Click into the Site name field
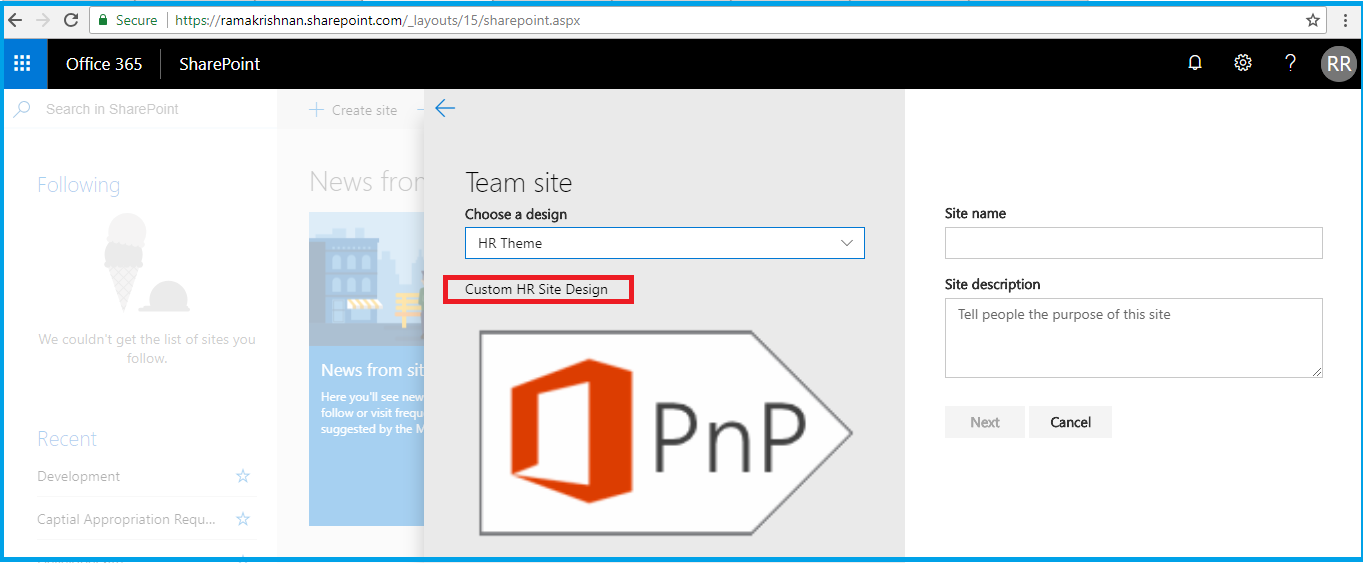Image resolution: width=1363 pixels, height=563 pixels. [1133, 243]
